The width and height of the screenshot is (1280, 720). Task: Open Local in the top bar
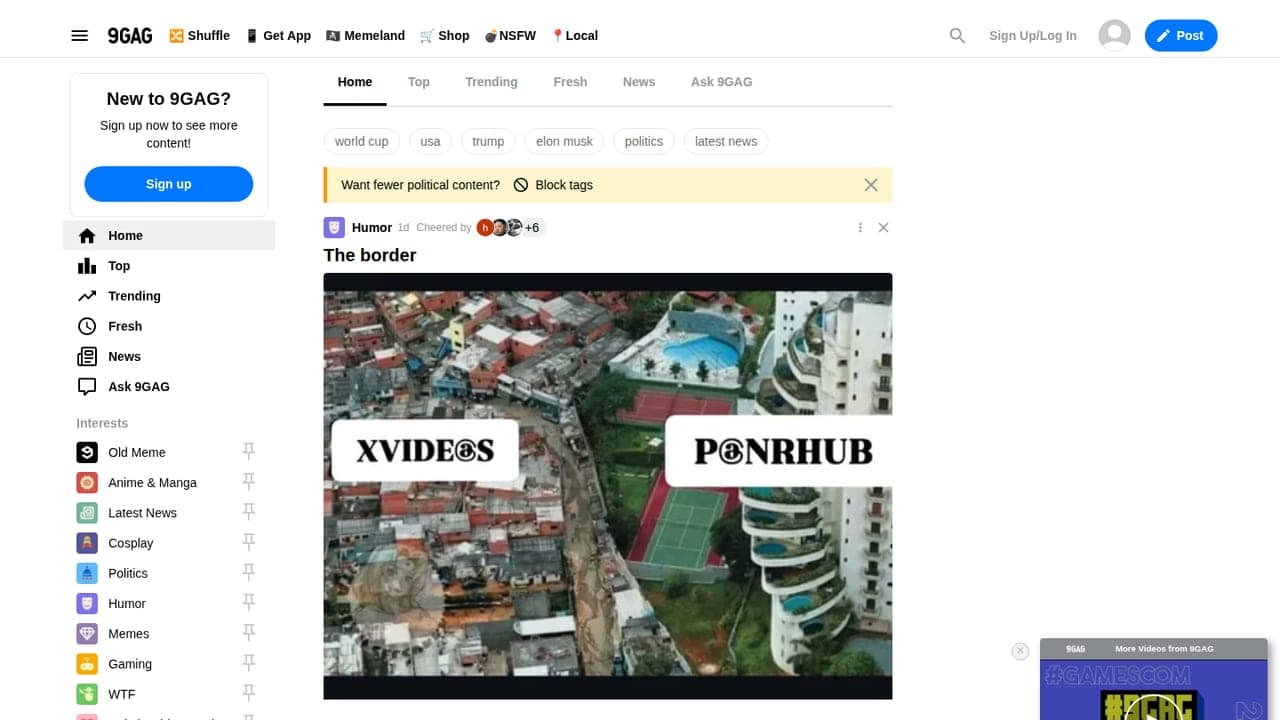coord(574,36)
